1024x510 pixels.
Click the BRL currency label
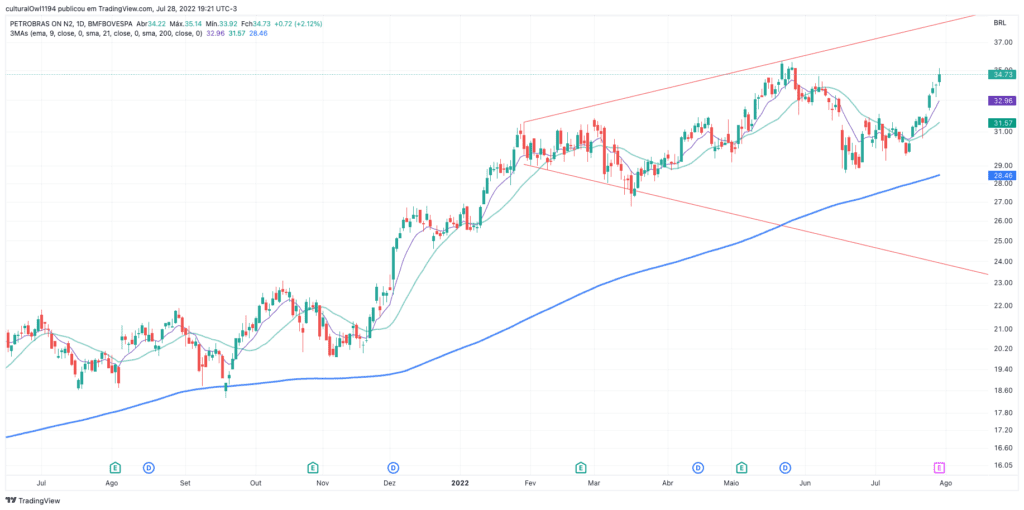click(x=1000, y=23)
